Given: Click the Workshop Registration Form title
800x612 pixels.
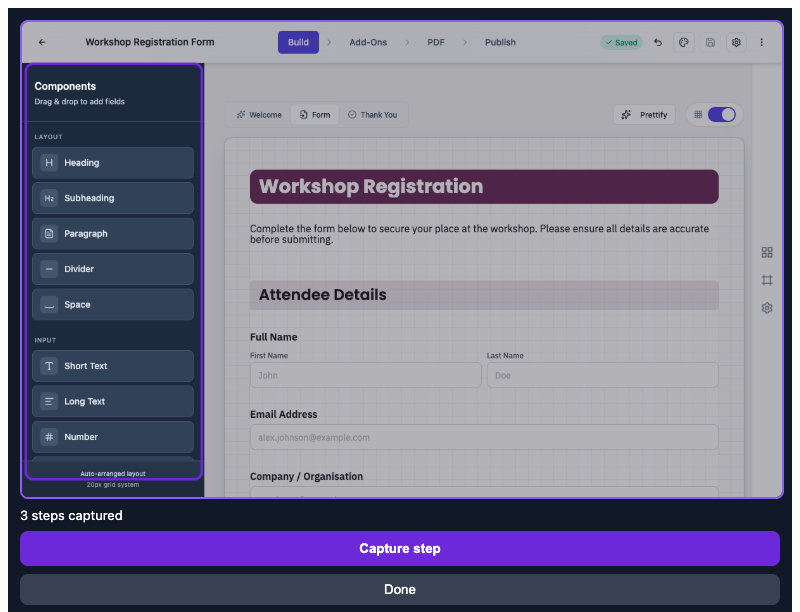Looking at the screenshot, I should (x=149, y=42).
